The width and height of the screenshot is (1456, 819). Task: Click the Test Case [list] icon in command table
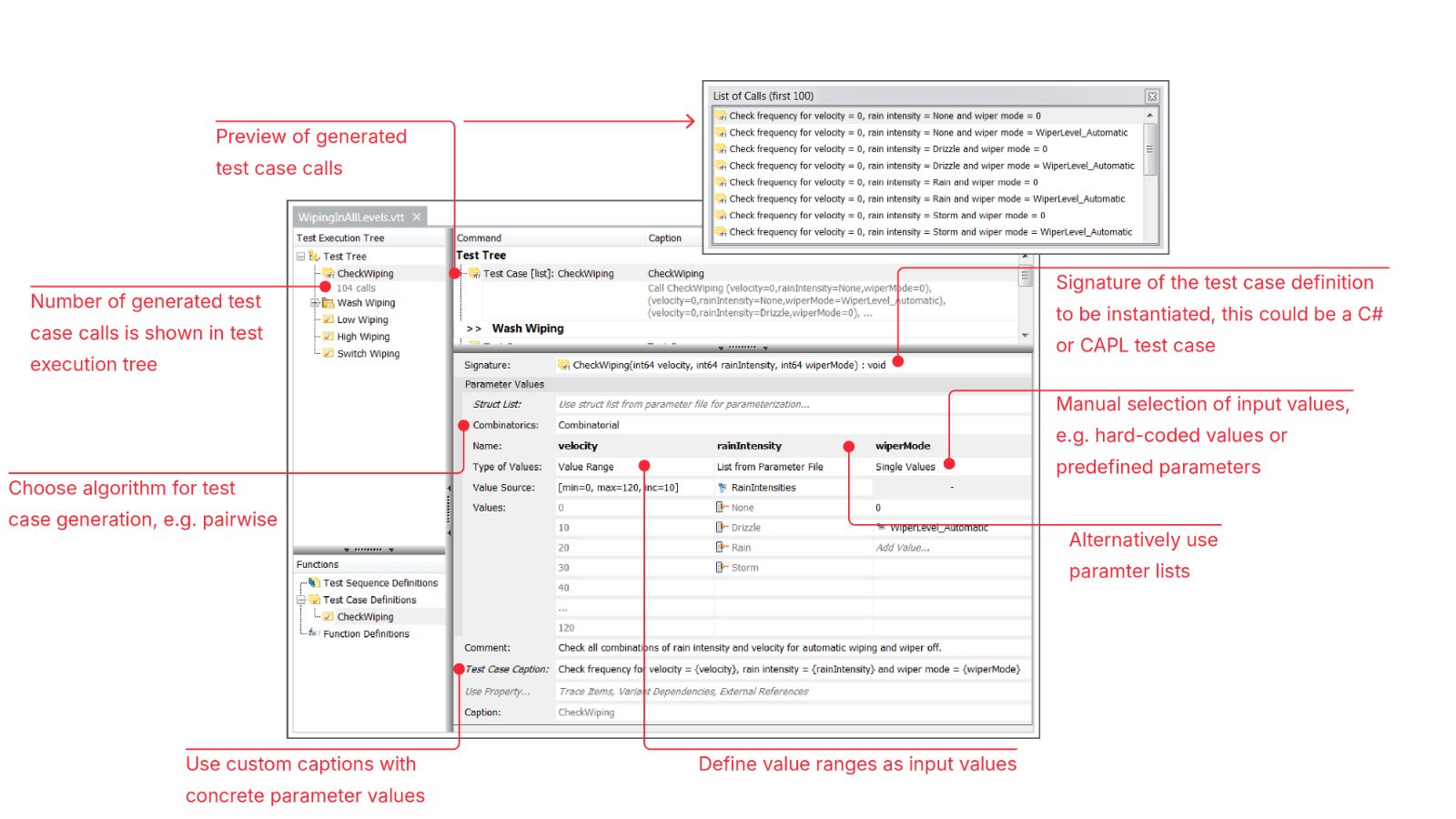[474, 273]
